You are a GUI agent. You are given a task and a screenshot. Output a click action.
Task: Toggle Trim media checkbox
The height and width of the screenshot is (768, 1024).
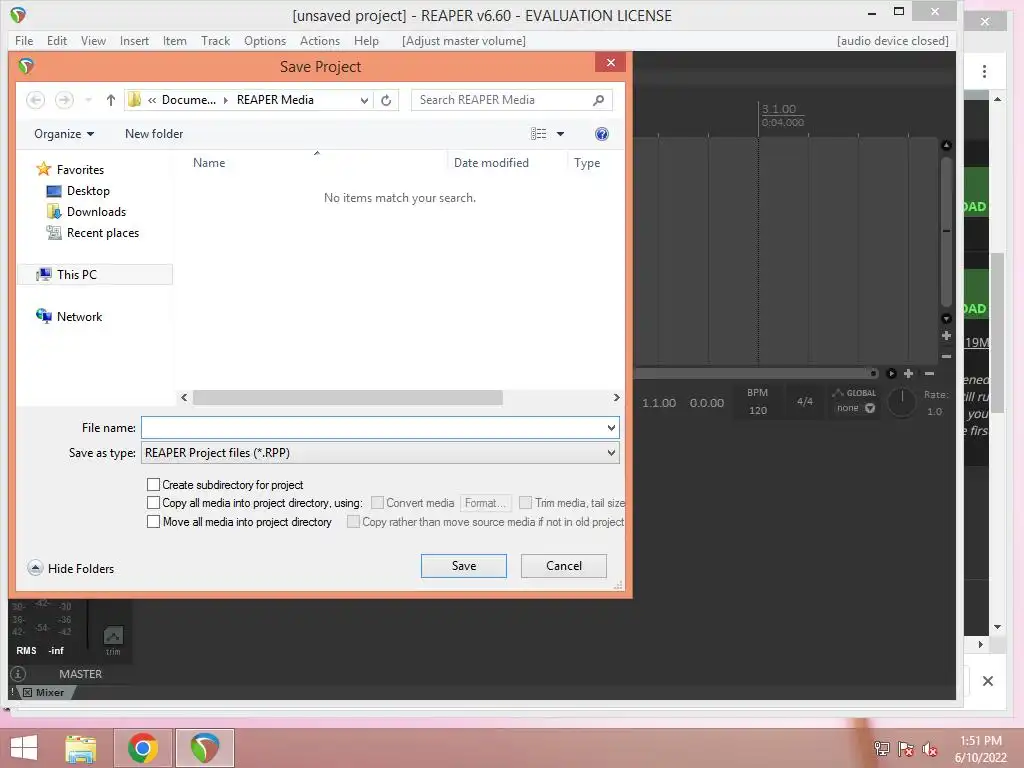coord(525,503)
